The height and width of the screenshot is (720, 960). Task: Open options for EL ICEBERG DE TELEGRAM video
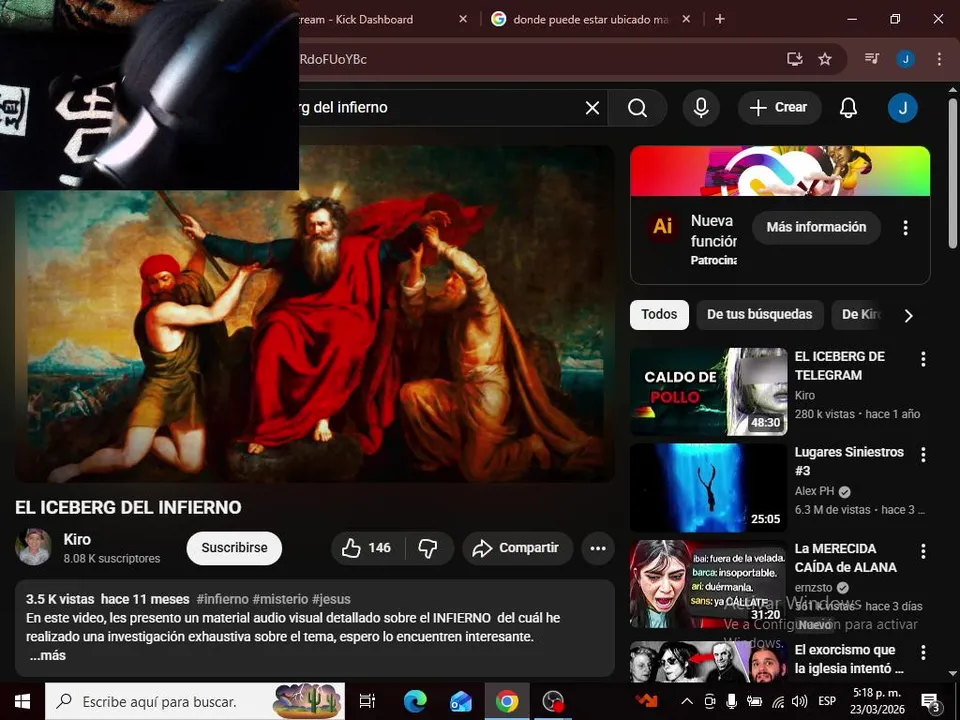pyautogui.click(x=923, y=359)
